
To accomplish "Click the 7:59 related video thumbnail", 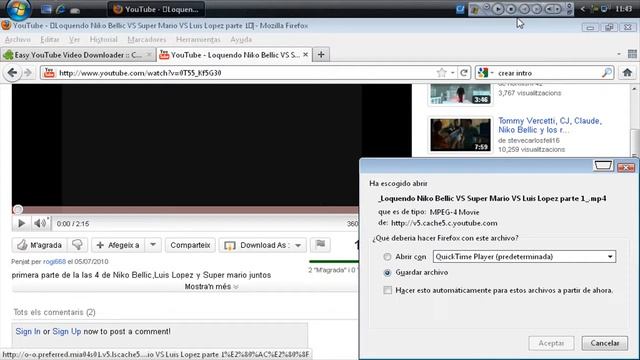I will click(460, 135).
